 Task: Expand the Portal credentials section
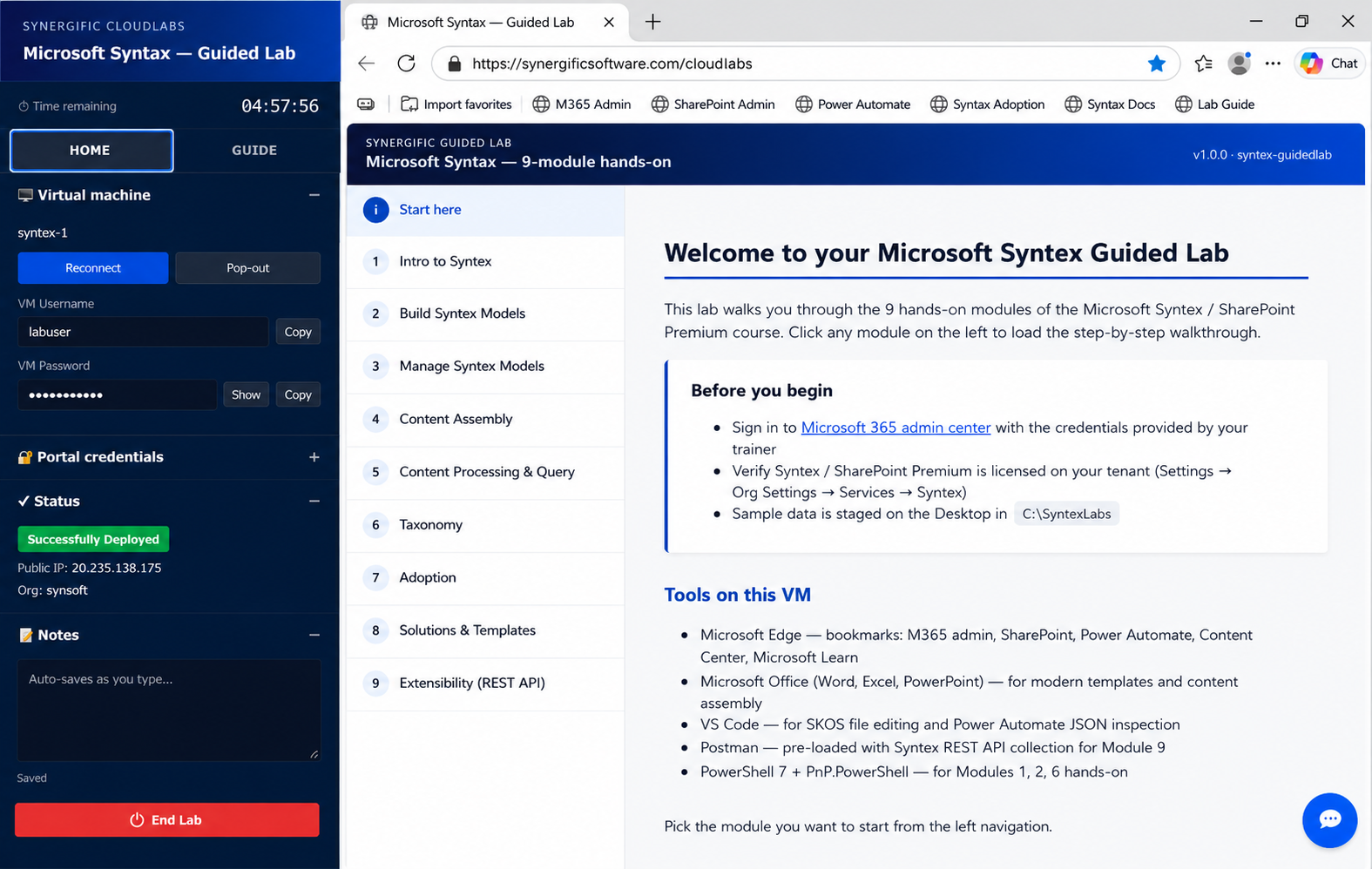314,457
